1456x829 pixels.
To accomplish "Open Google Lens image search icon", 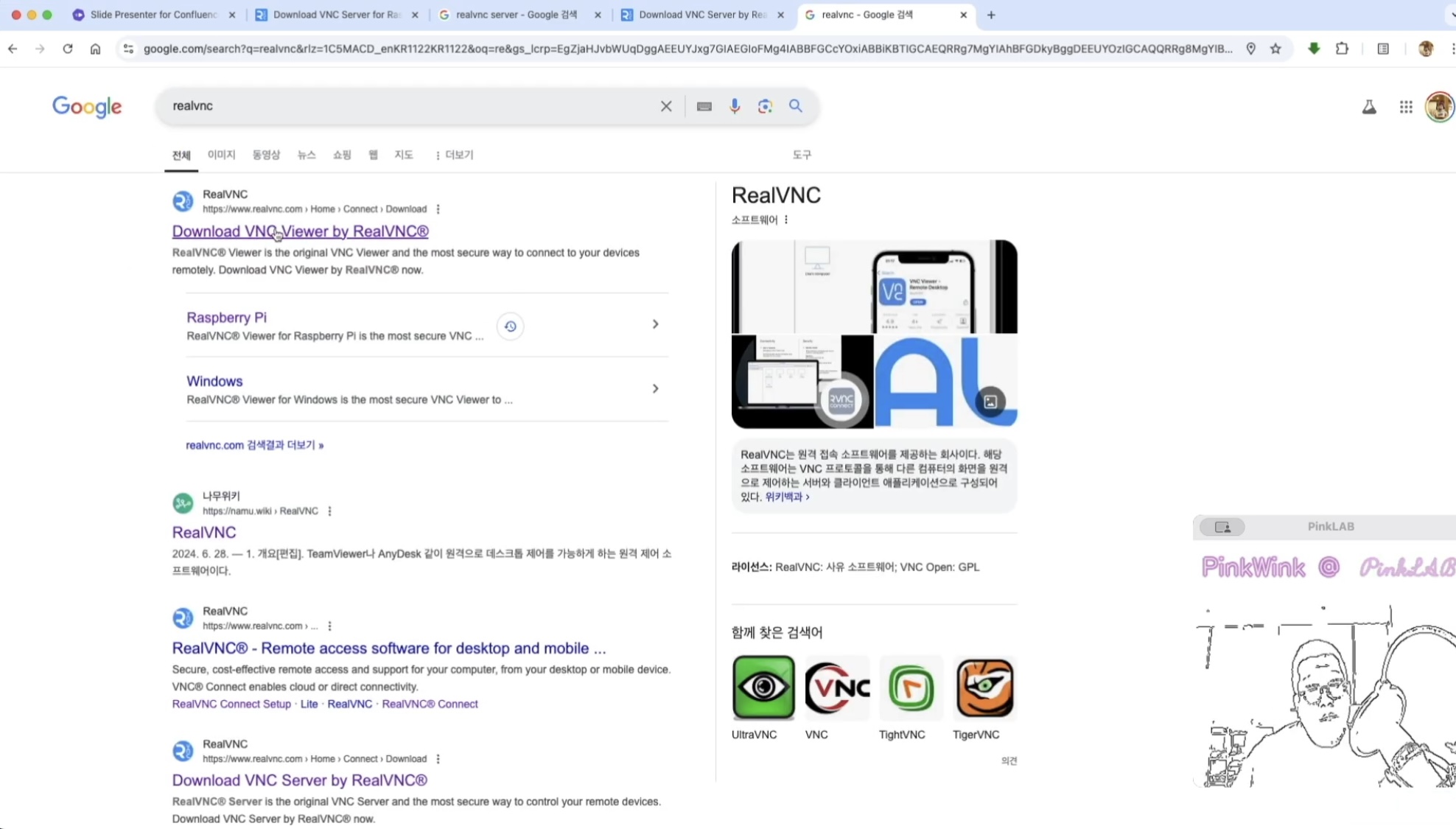I will point(765,106).
